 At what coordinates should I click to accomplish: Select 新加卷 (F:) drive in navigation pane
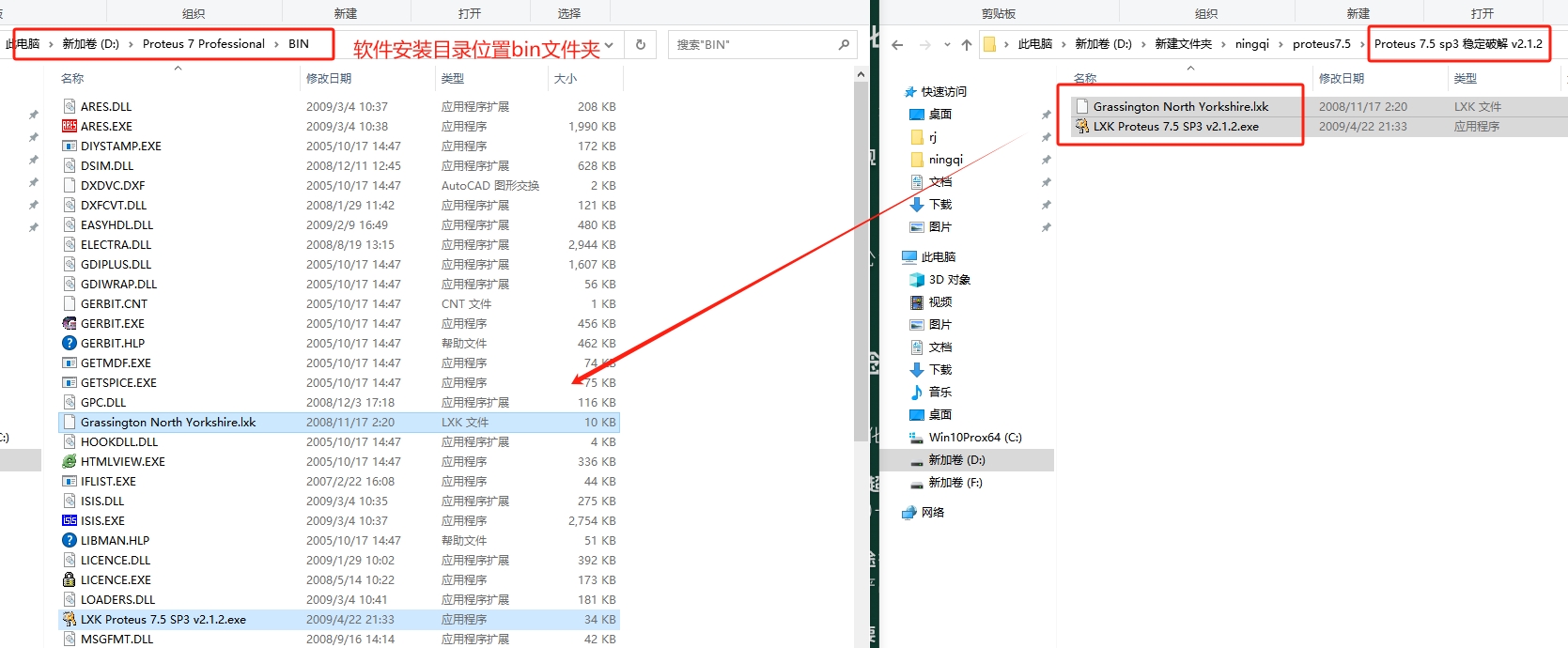point(955,482)
